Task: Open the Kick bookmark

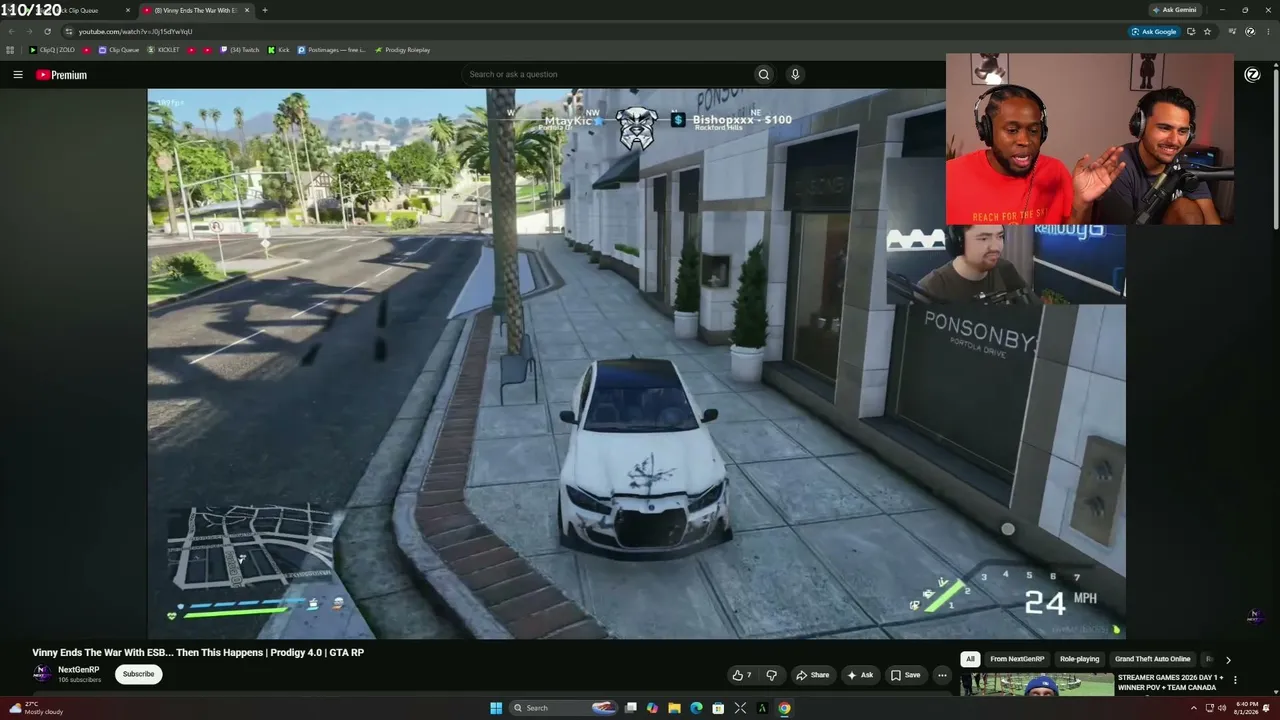Action: [279, 50]
